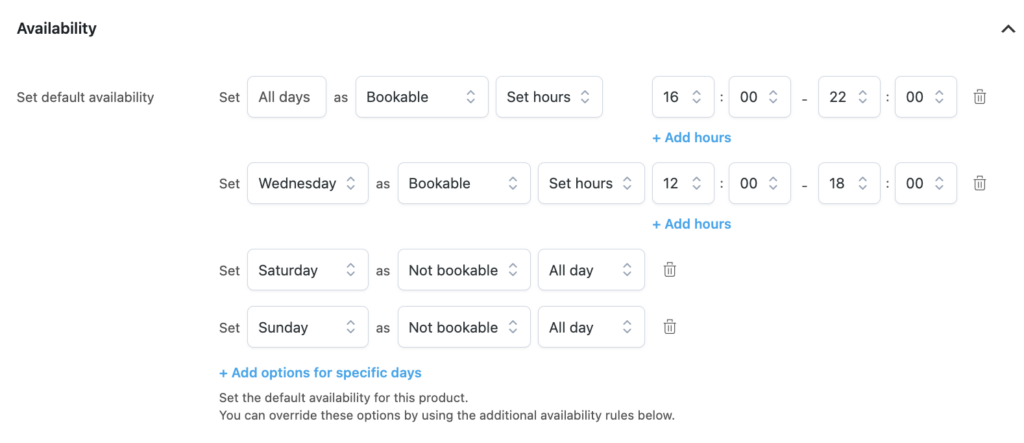Adjust Wednesday end hour 18 stepper
The image size is (1024, 443).
pyautogui.click(x=849, y=184)
